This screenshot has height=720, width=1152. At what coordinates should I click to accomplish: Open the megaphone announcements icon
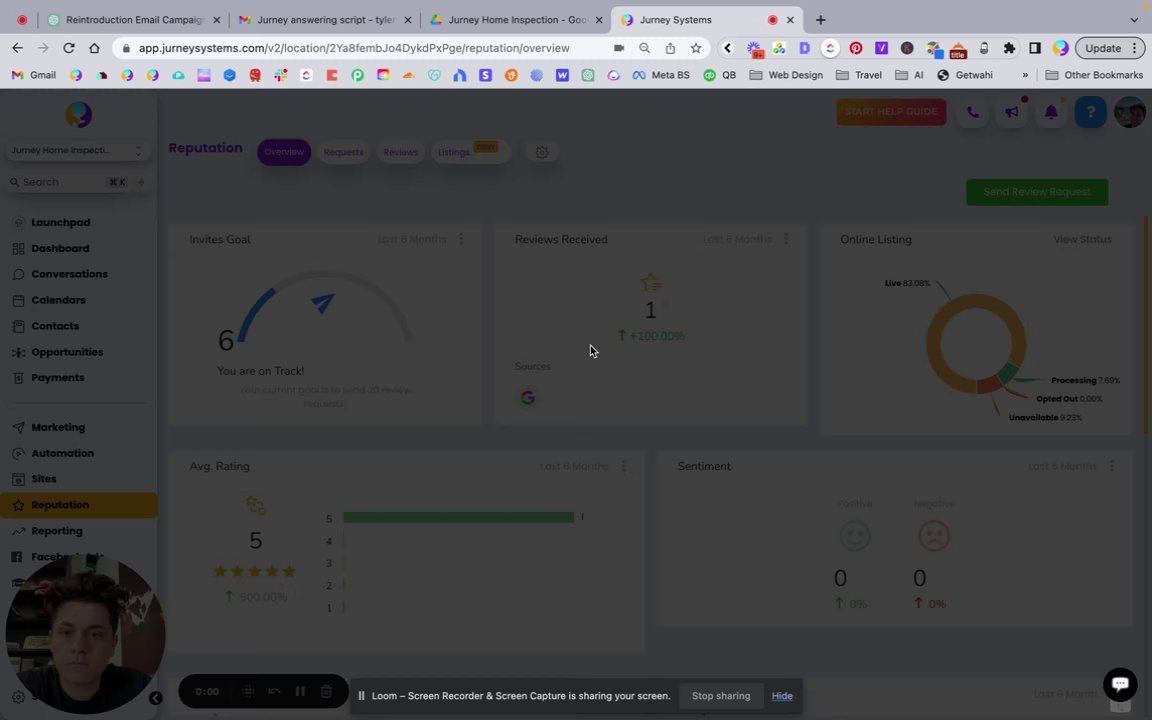(1012, 112)
